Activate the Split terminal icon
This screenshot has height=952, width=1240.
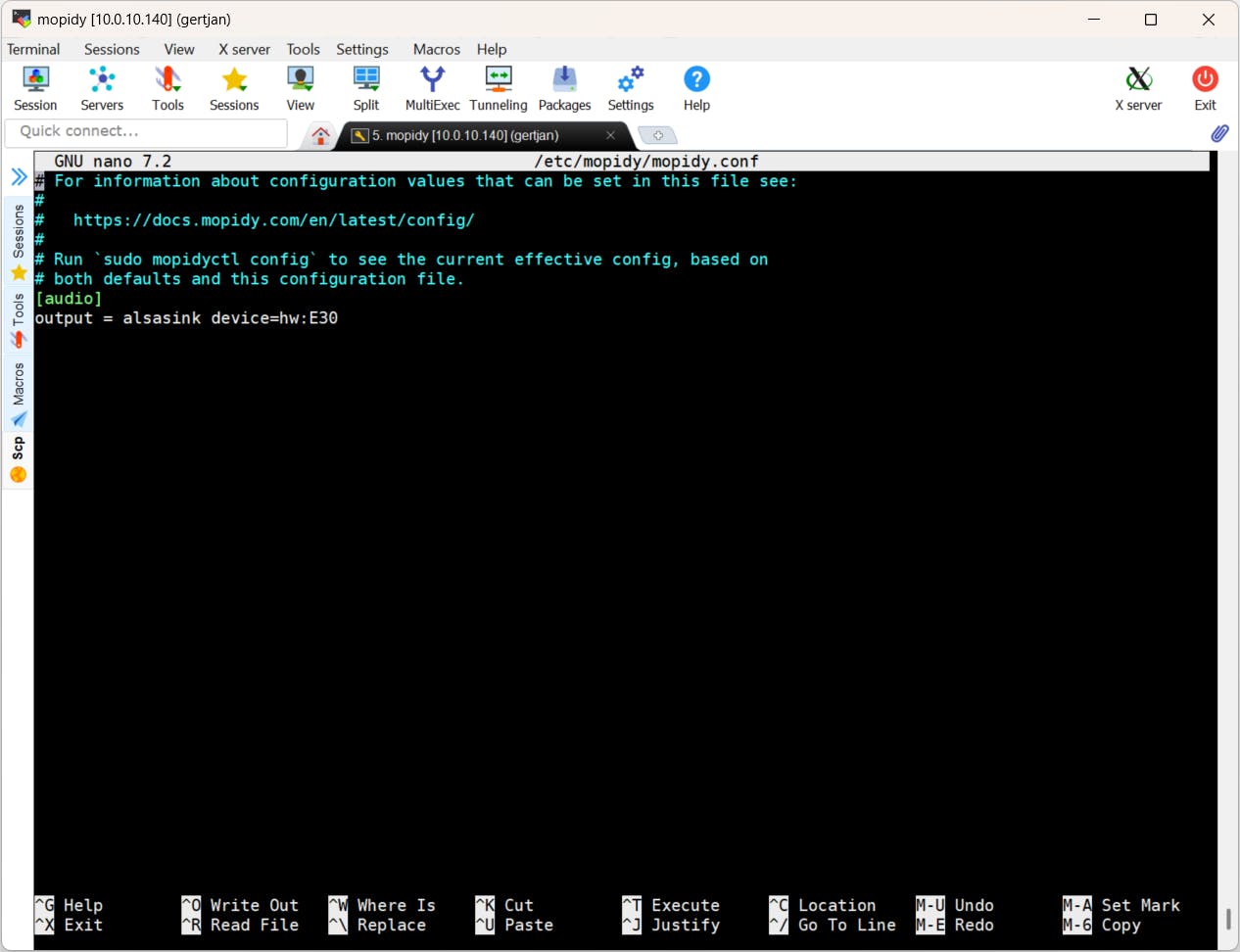(x=366, y=88)
